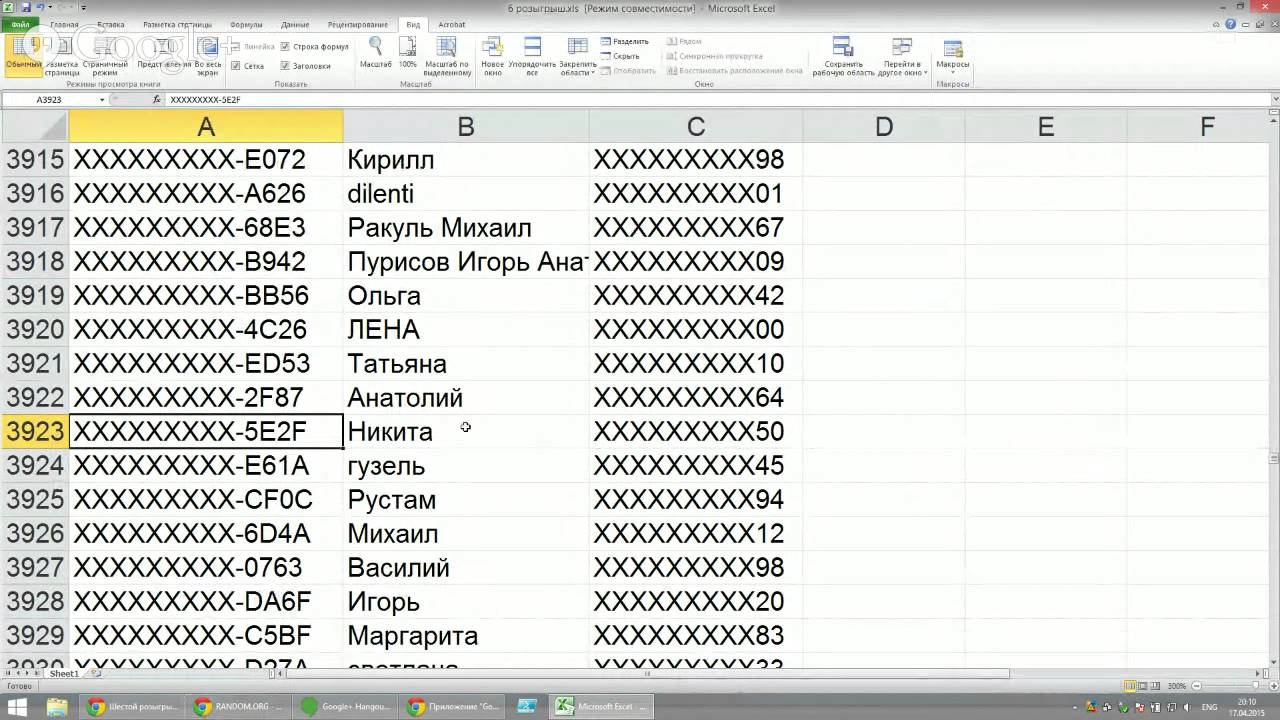
Task: Toggle Строка формул formula bar checkbox
Action: tap(314, 47)
